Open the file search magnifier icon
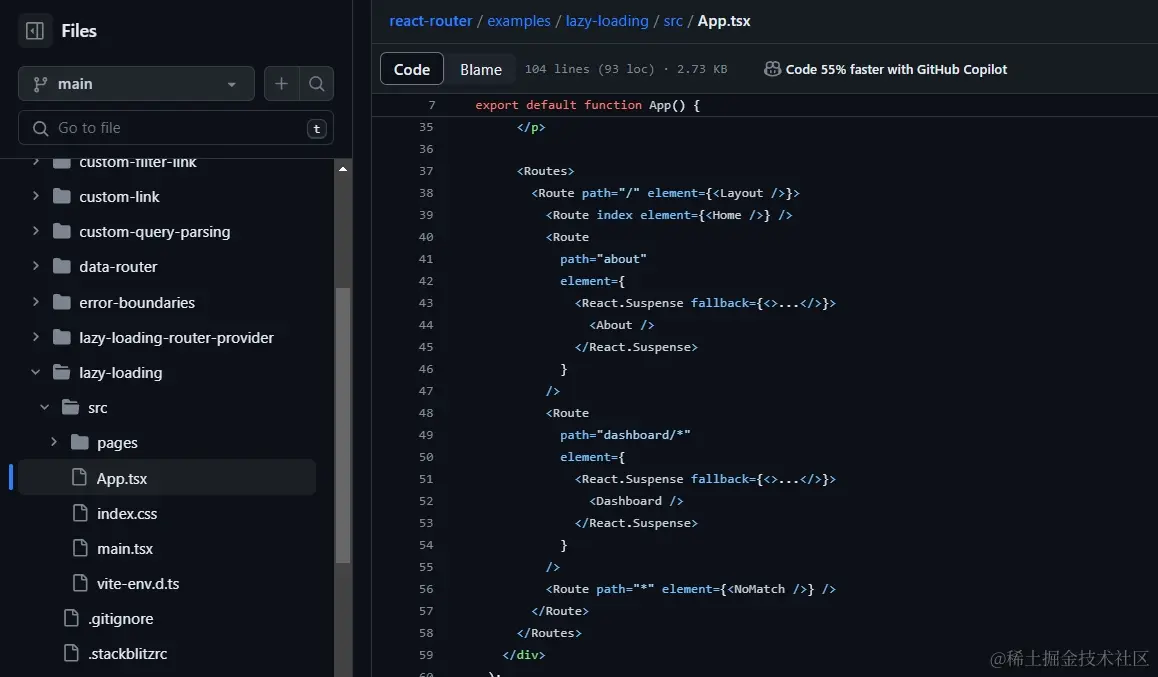Screen dimensions: 1158x677 click(x=316, y=84)
